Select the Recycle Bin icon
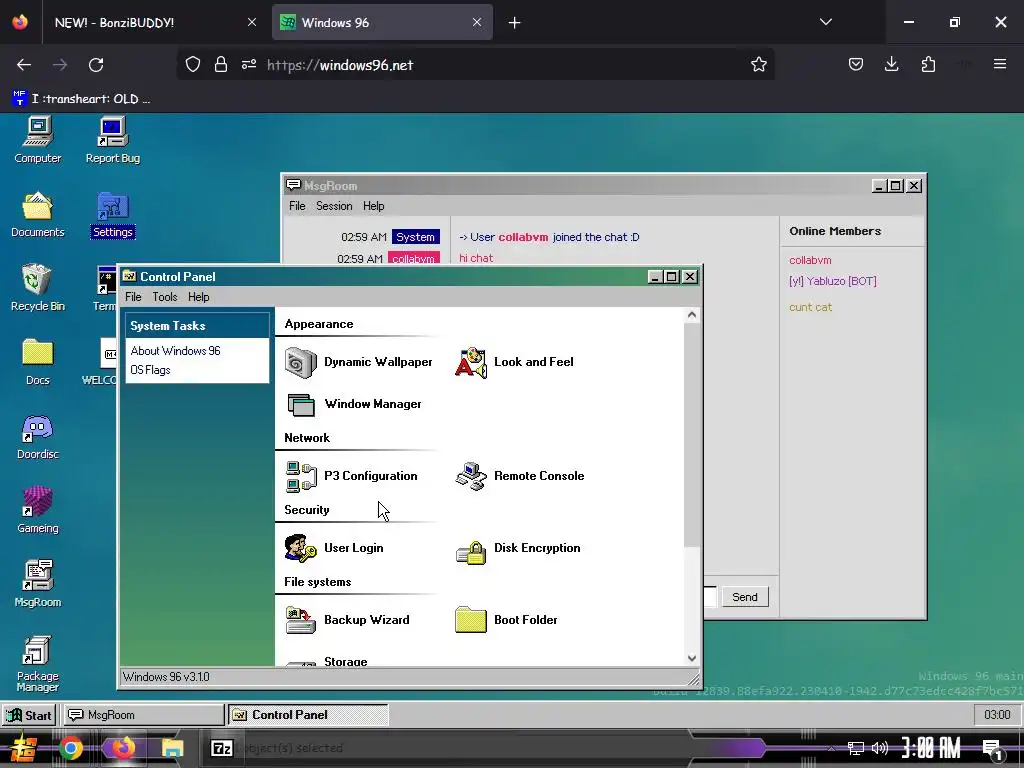Image resolution: width=1024 pixels, height=768 pixels. [x=38, y=287]
